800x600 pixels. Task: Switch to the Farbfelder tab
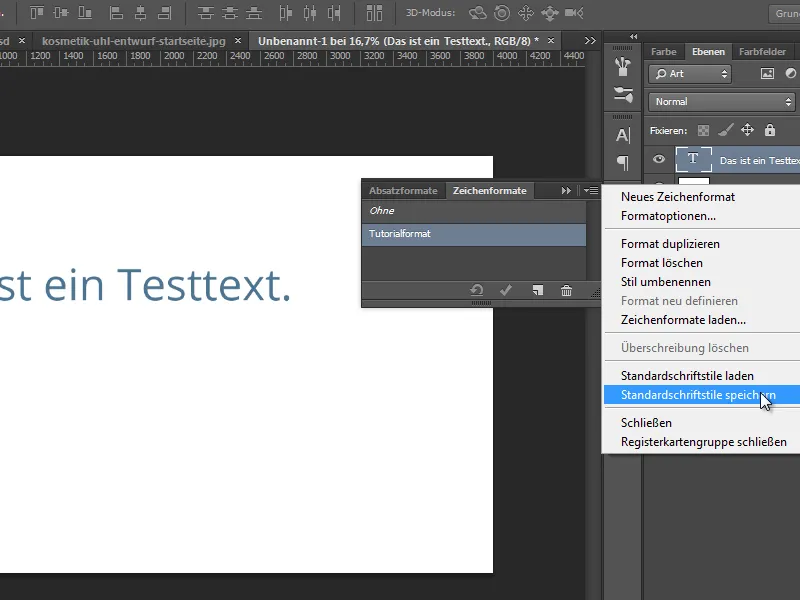[x=762, y=52]
